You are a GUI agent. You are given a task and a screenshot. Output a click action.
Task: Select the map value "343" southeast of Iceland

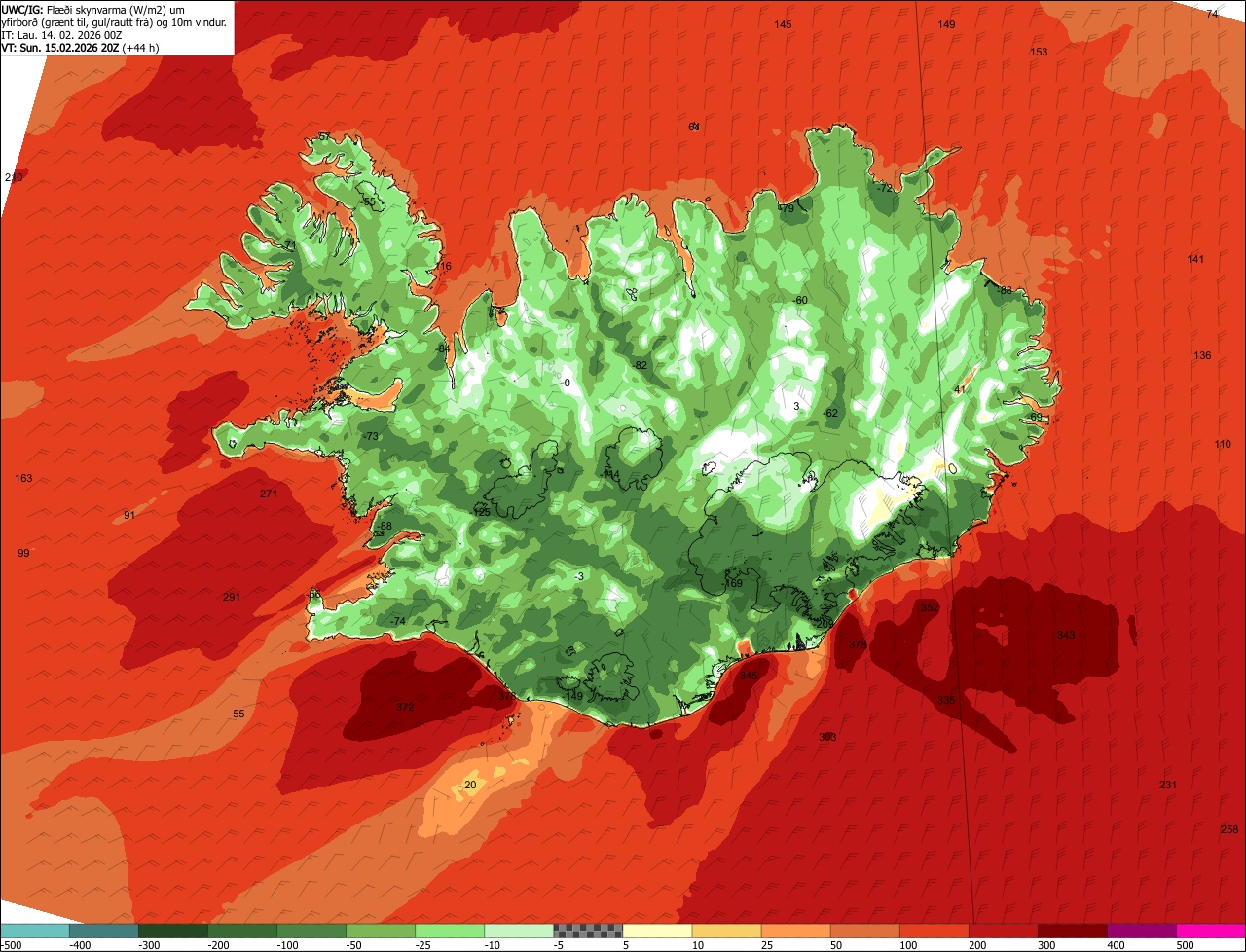click(x=1066, y=635)
